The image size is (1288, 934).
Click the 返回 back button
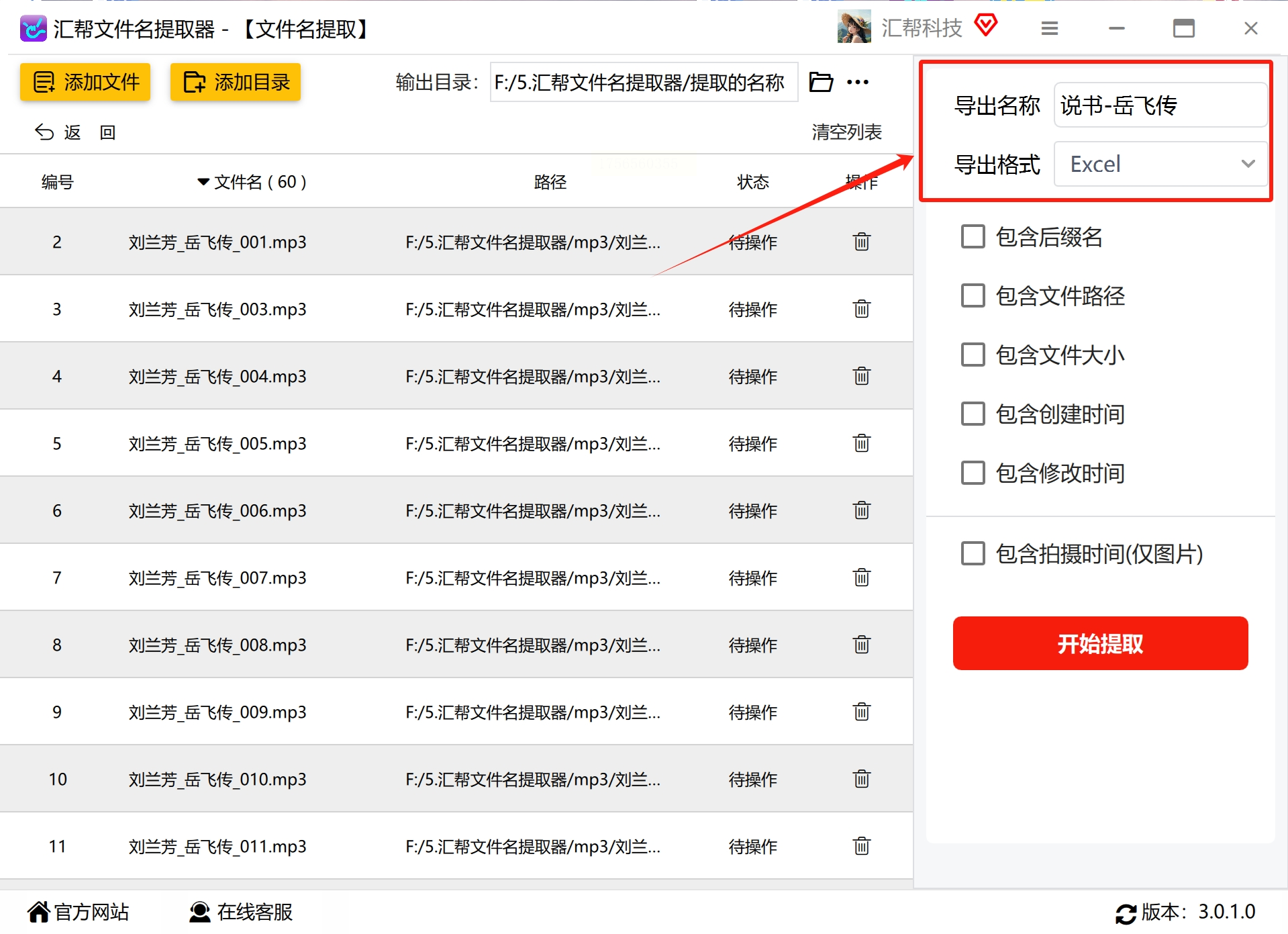pyautogui.click(x=75, y=132)
